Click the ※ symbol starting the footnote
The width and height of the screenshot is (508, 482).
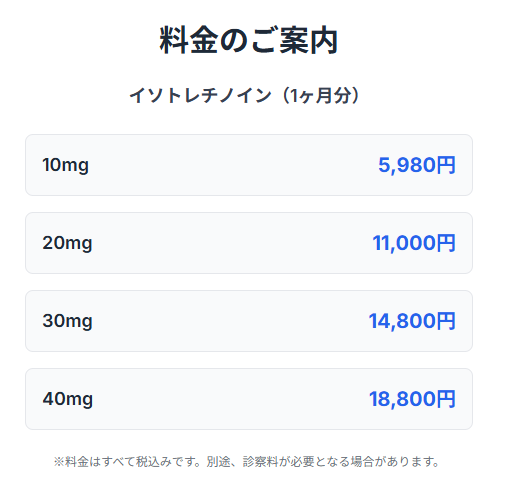click(58, 462)
